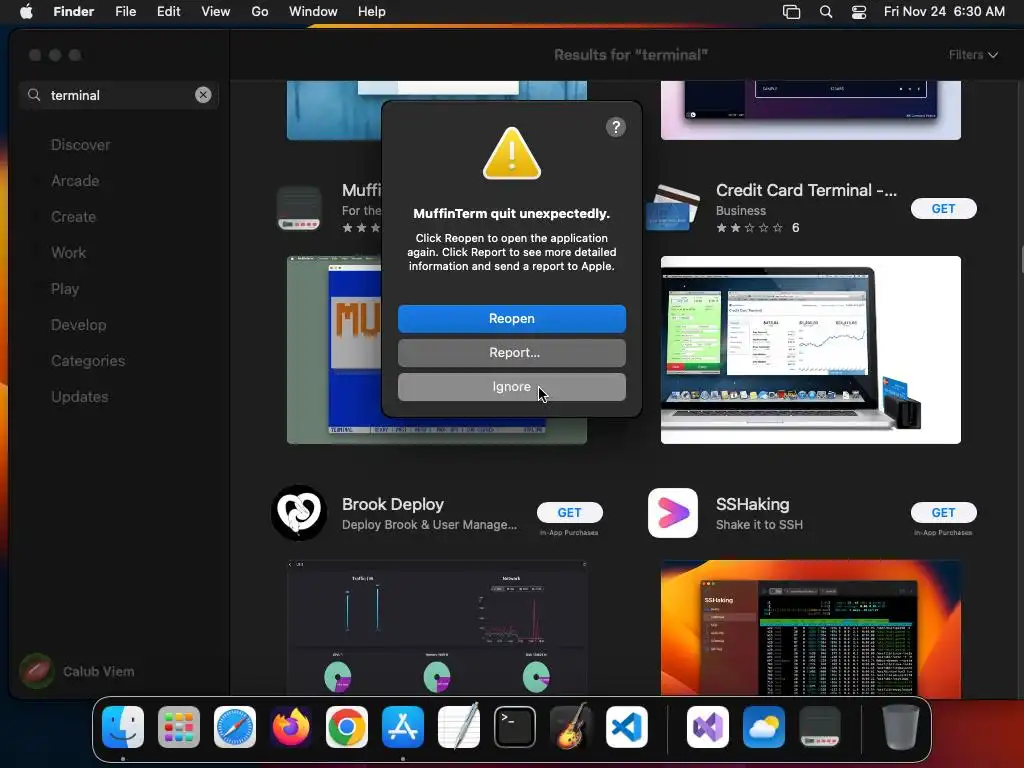This screenshot has height=768, width=1024.
Task: Open the Credit Card Terminal app icon
Action: [x=673, y=208]
